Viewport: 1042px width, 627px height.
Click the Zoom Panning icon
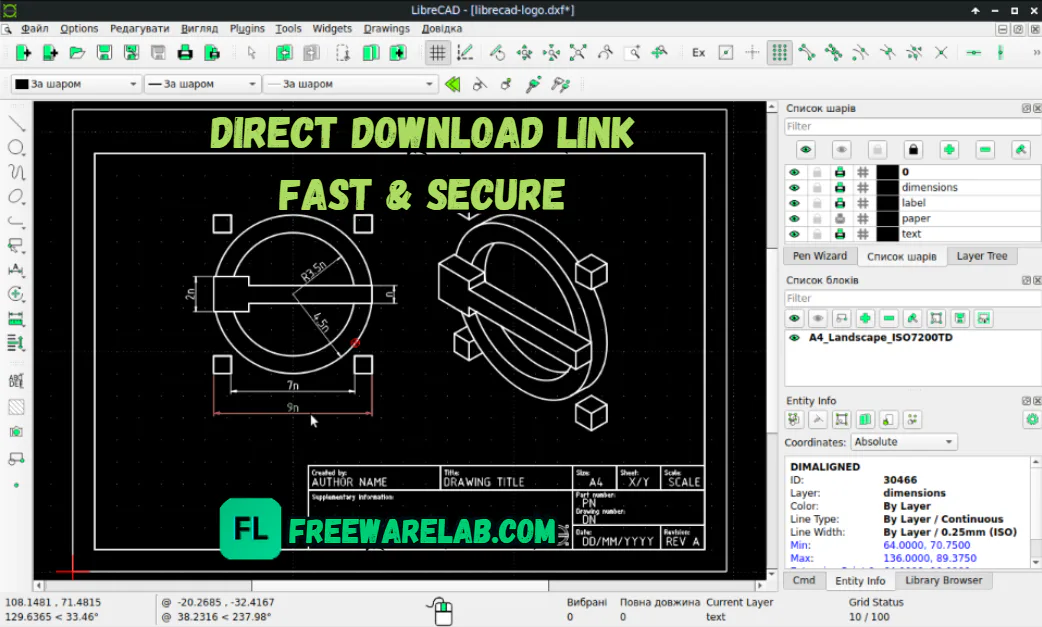pos(659,52)
